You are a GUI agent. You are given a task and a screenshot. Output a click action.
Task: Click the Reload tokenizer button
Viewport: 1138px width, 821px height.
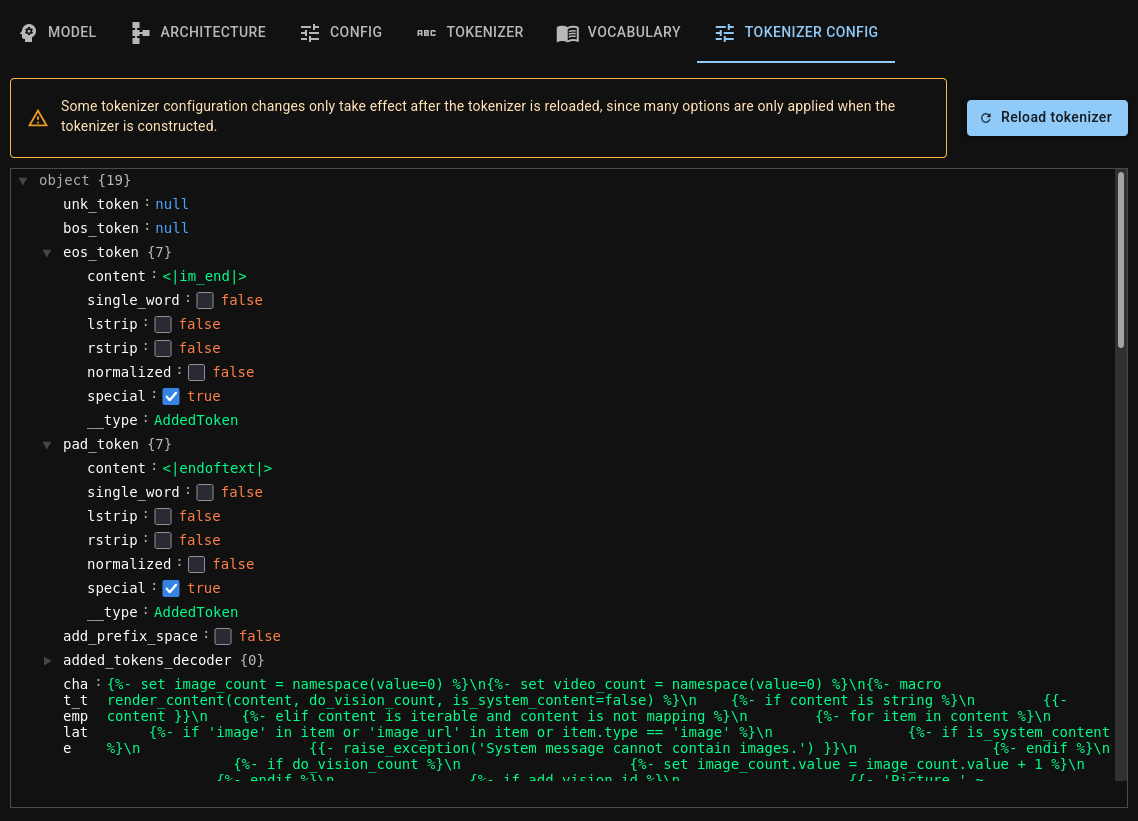click(x=1047, y=118)
